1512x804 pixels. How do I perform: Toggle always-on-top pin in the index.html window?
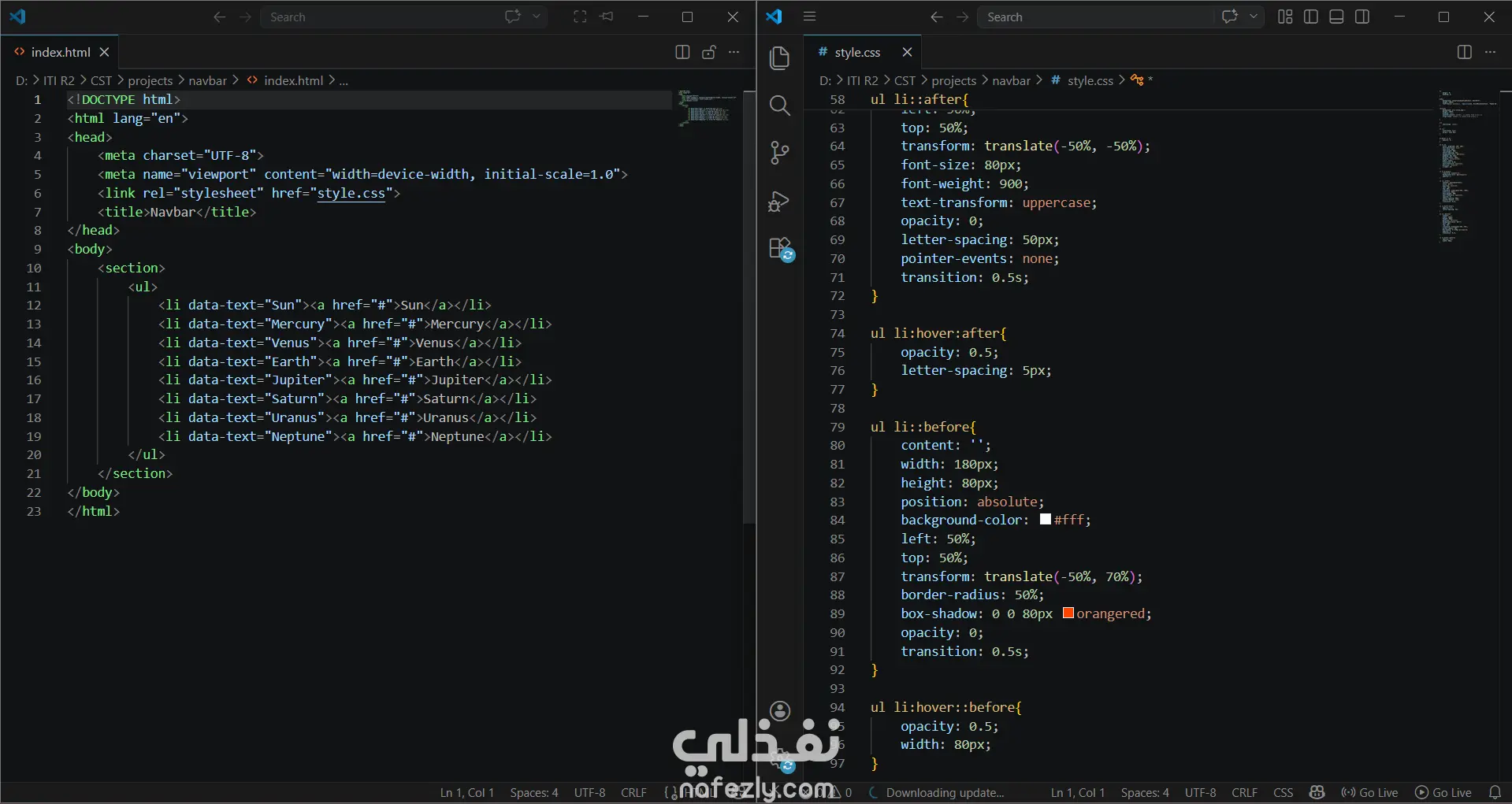tap(606, 17)
